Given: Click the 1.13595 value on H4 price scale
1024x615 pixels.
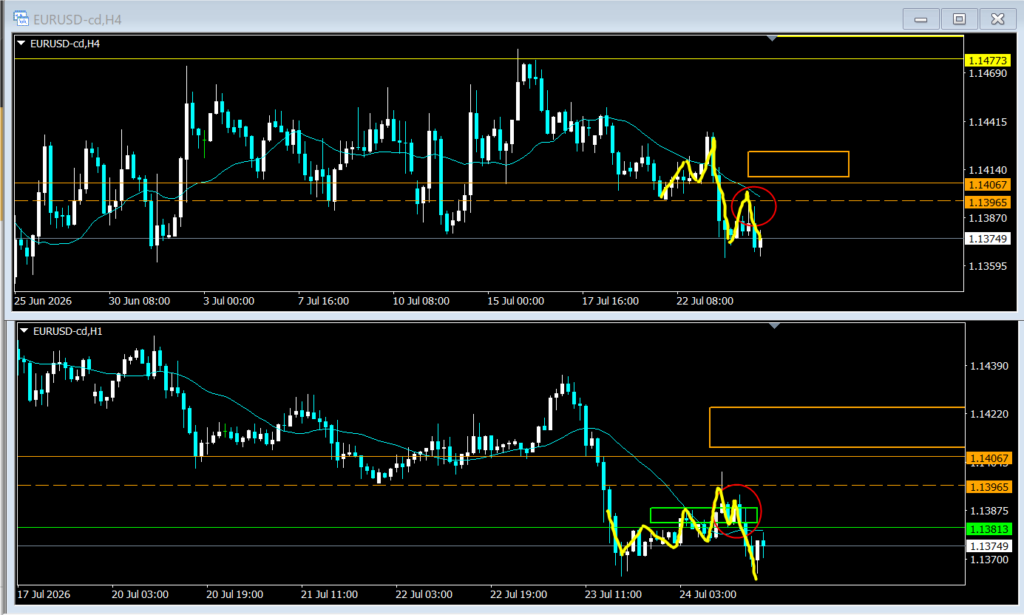Looking at the screenshot, I should tap(987, 266).
